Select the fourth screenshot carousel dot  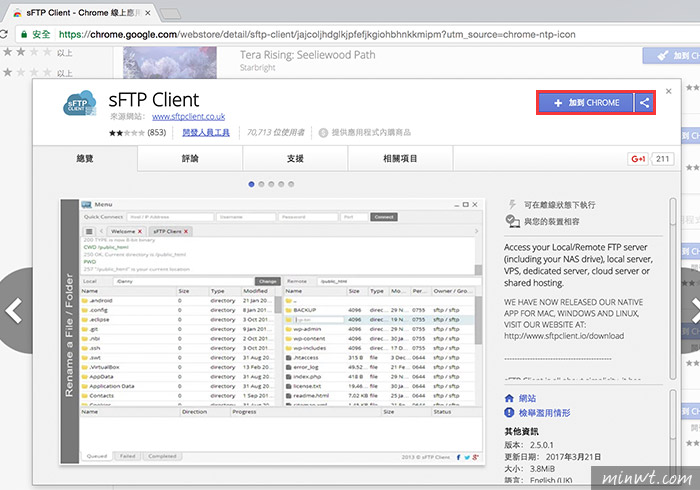click(x=281, y=184)
